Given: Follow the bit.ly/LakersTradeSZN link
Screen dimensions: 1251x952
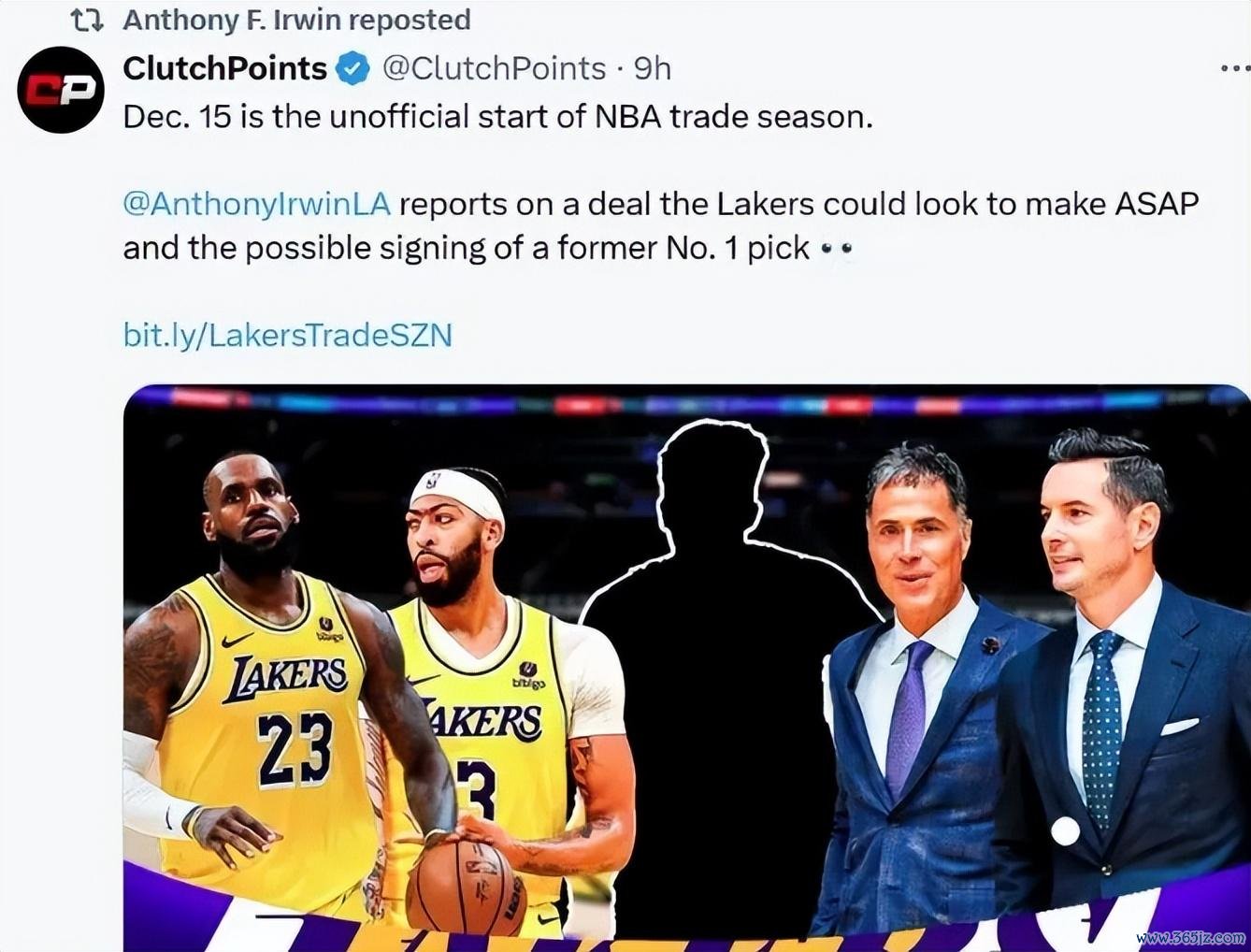Looking at the screenshot, I should pyautogui.click(x=287, y=335).
